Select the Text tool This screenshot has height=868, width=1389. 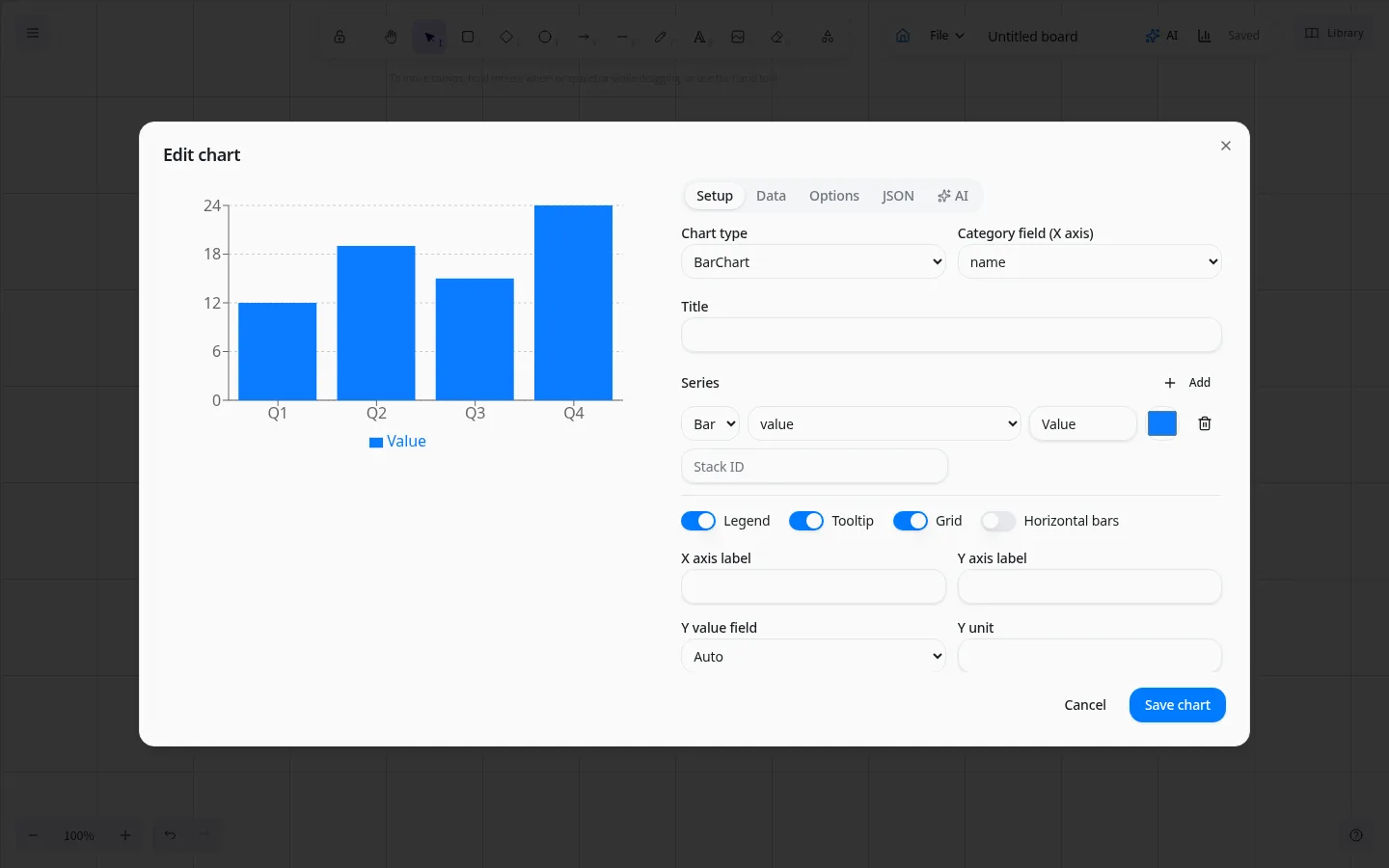[699, 37]
